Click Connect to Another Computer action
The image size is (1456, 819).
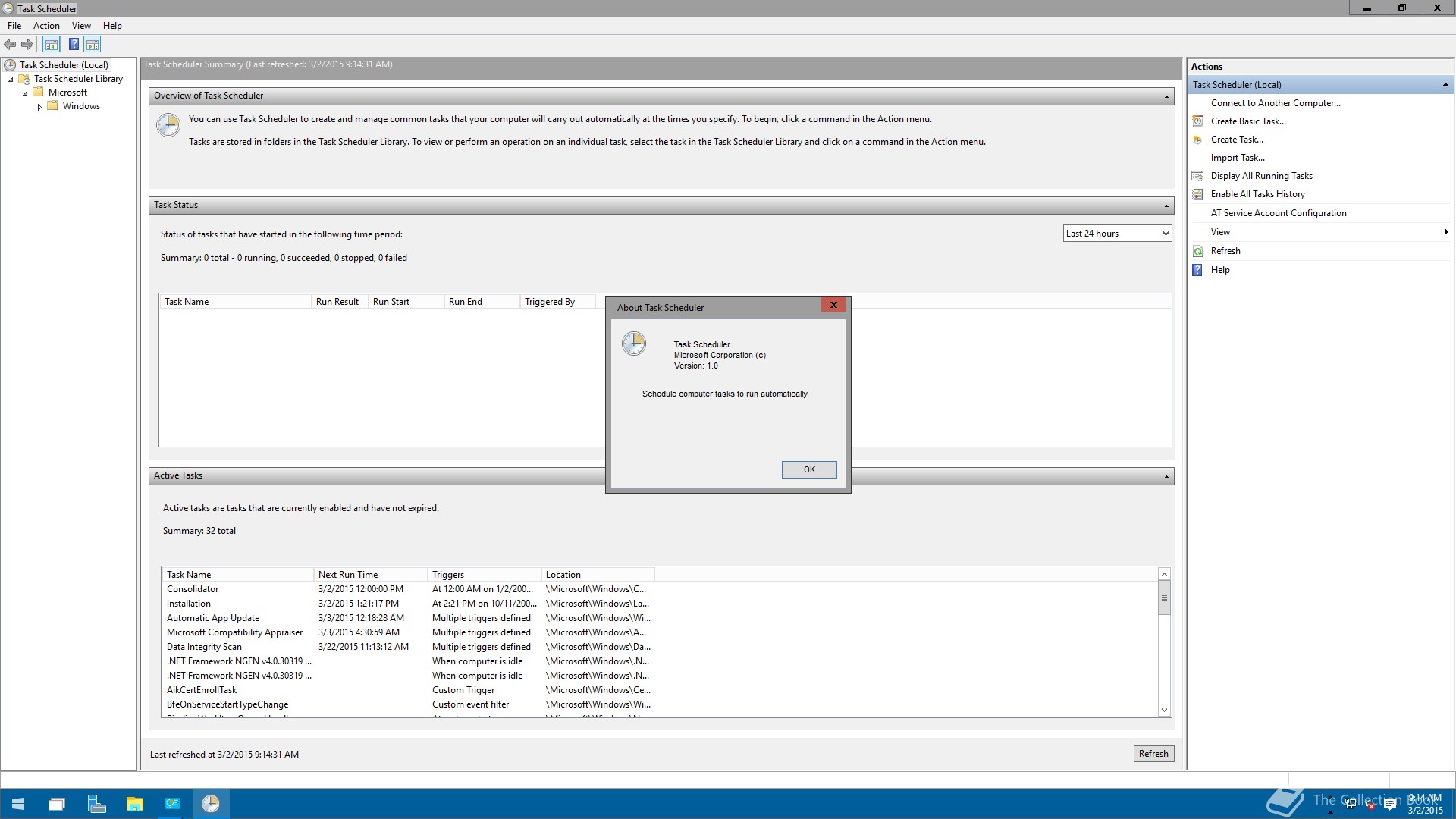[1276, 103]
